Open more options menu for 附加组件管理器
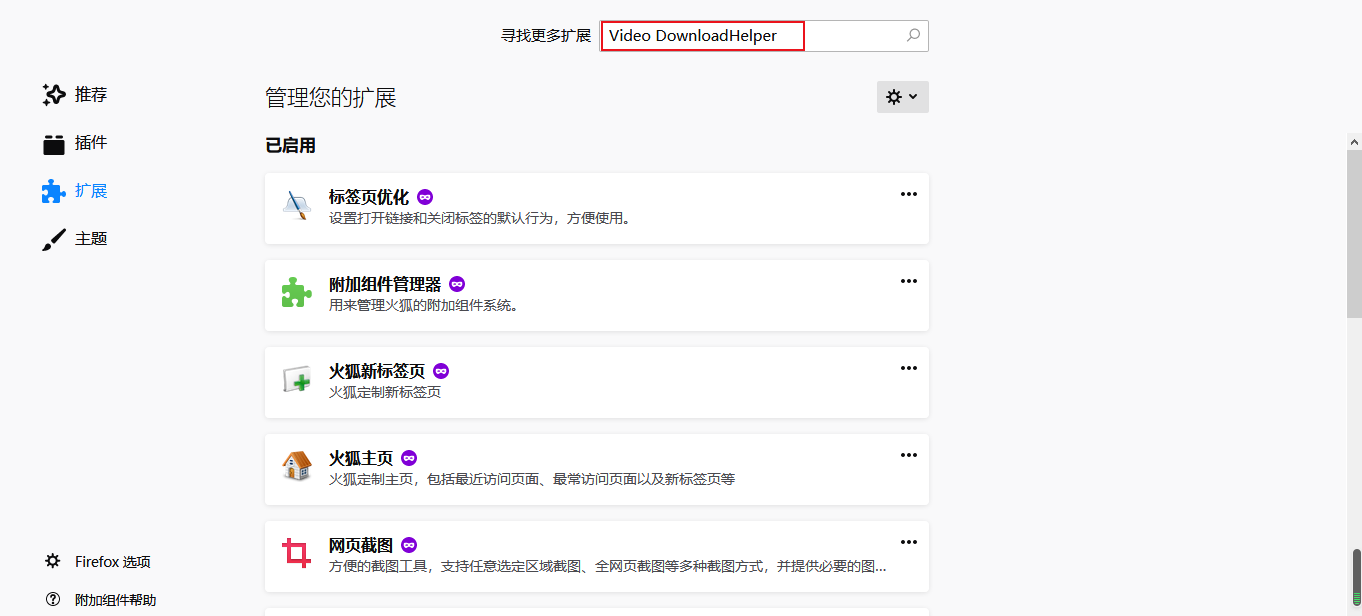 click(x=909, y=281)
